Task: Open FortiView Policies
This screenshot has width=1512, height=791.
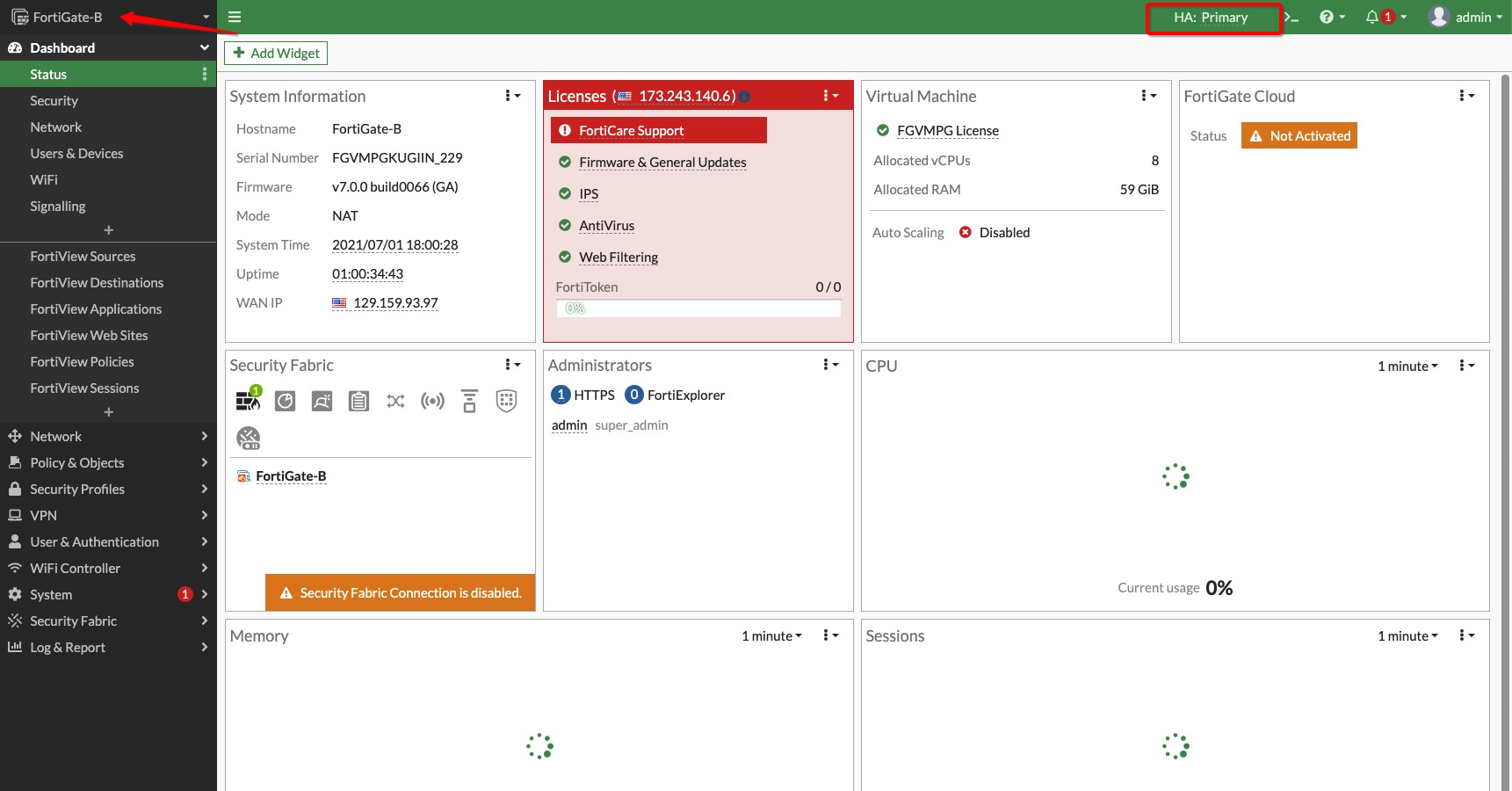Action: point(108,362)
